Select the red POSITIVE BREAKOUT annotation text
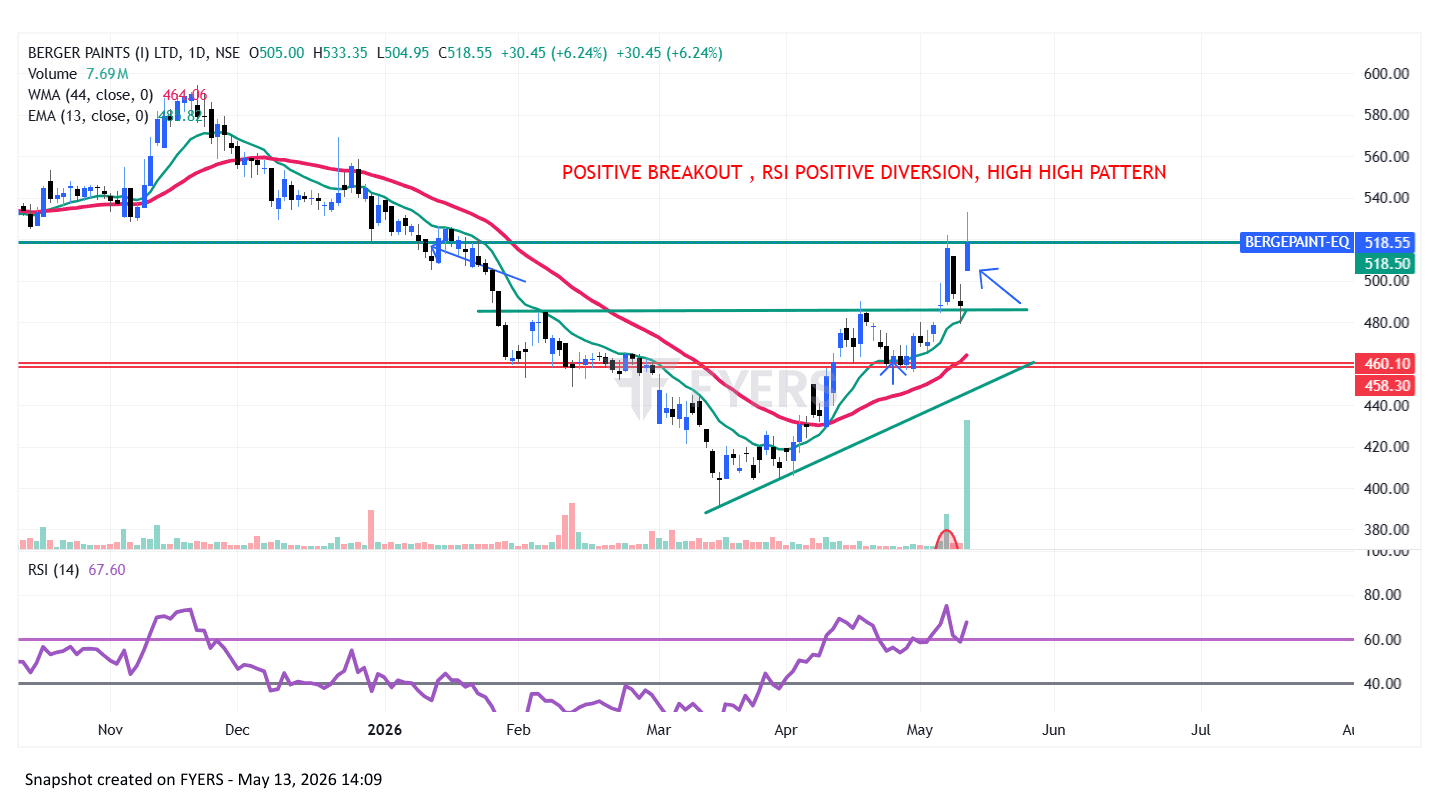This screenshot has height=800, width=1439. 864,172
